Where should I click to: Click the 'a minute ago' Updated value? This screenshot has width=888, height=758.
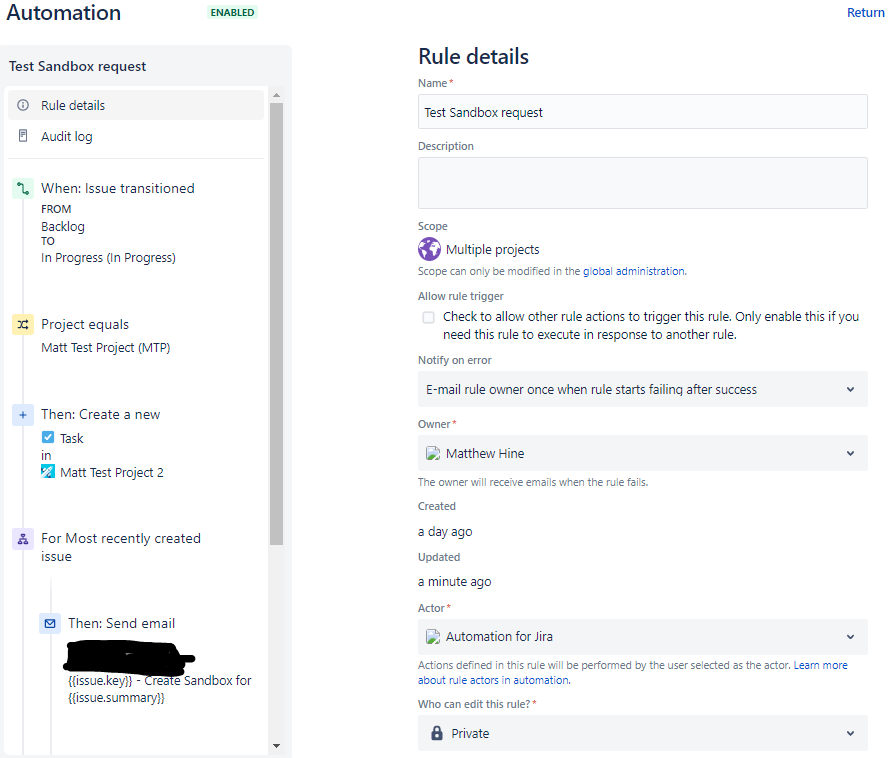click(455, 582)
